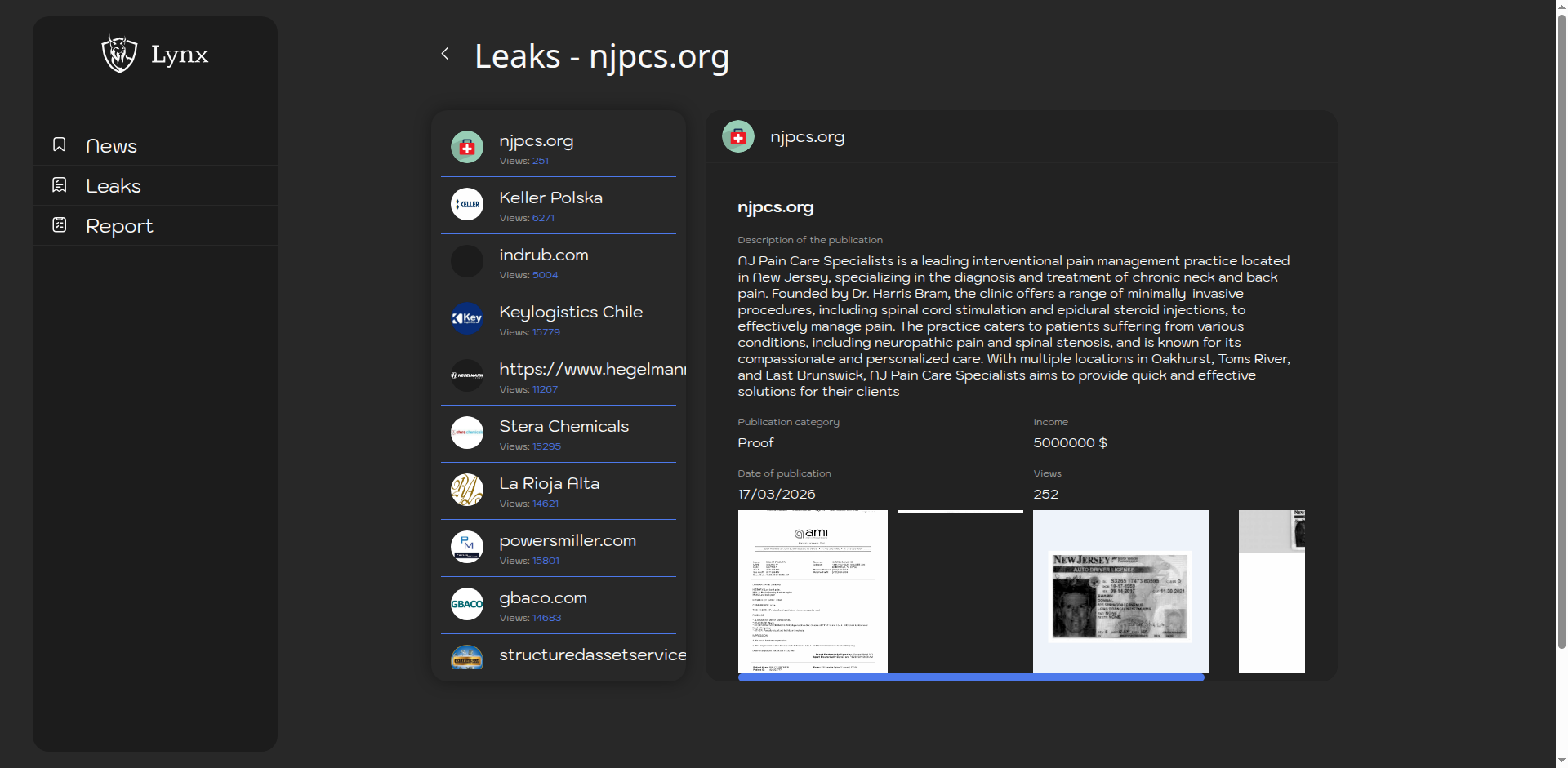The image size is (1568, 768).
Task: Click "Views: 14683" under gbaco.com
Action: 530,618
